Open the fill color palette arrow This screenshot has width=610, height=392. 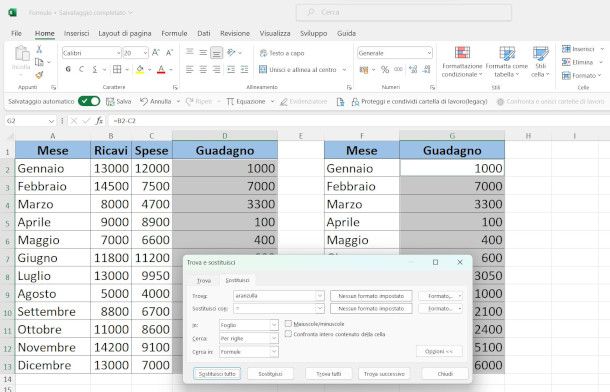pos(149,70)
